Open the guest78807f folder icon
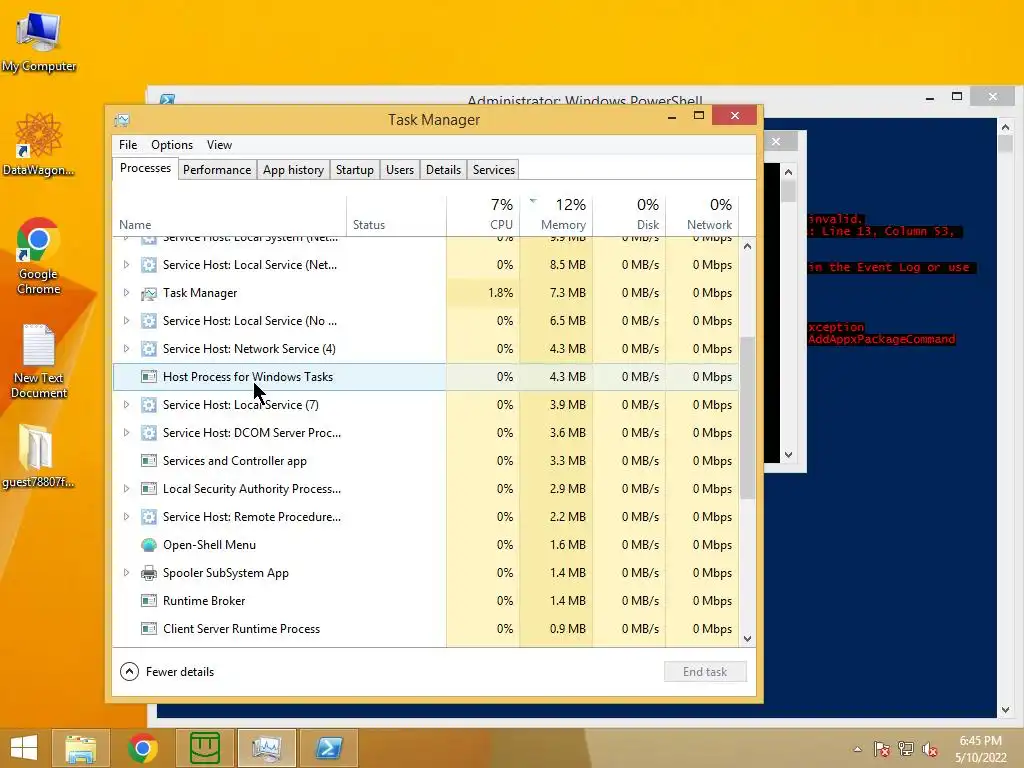 click(38, 456)
